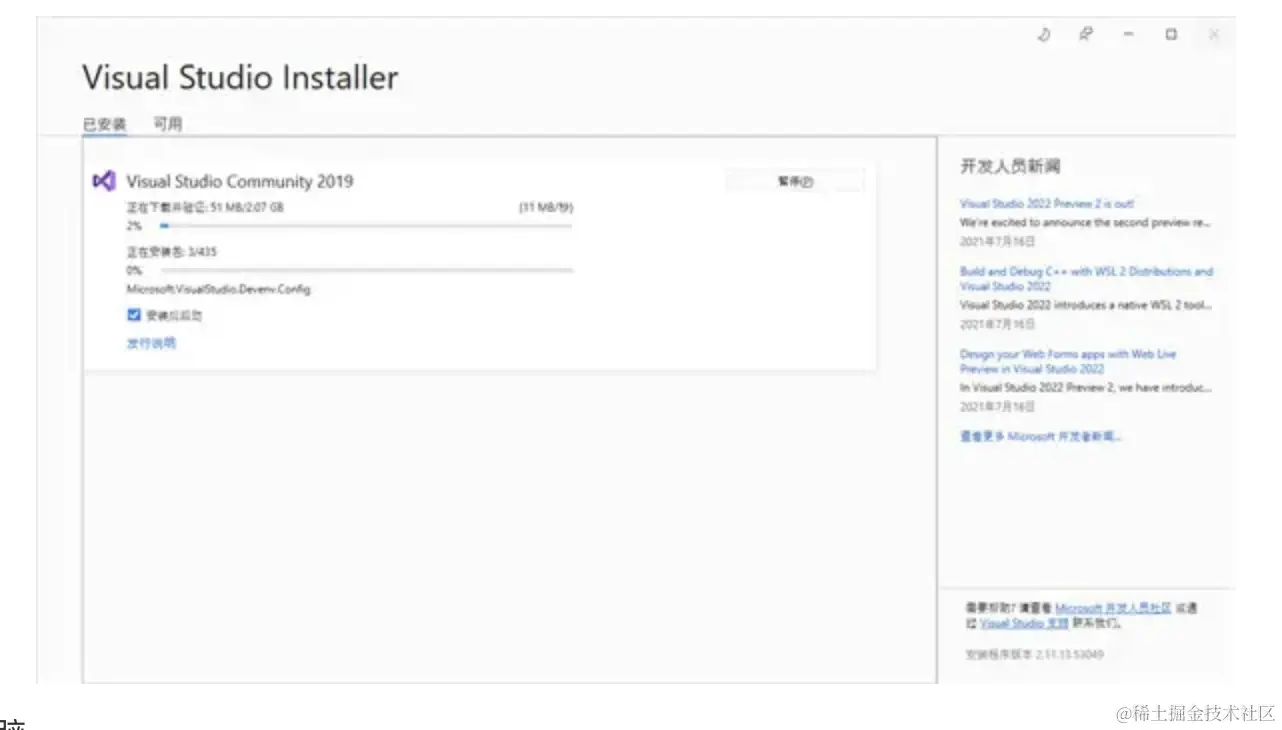The image size is (1282, 730).
Task: Click the download progress bar at 2%
Action: point(366,226)
